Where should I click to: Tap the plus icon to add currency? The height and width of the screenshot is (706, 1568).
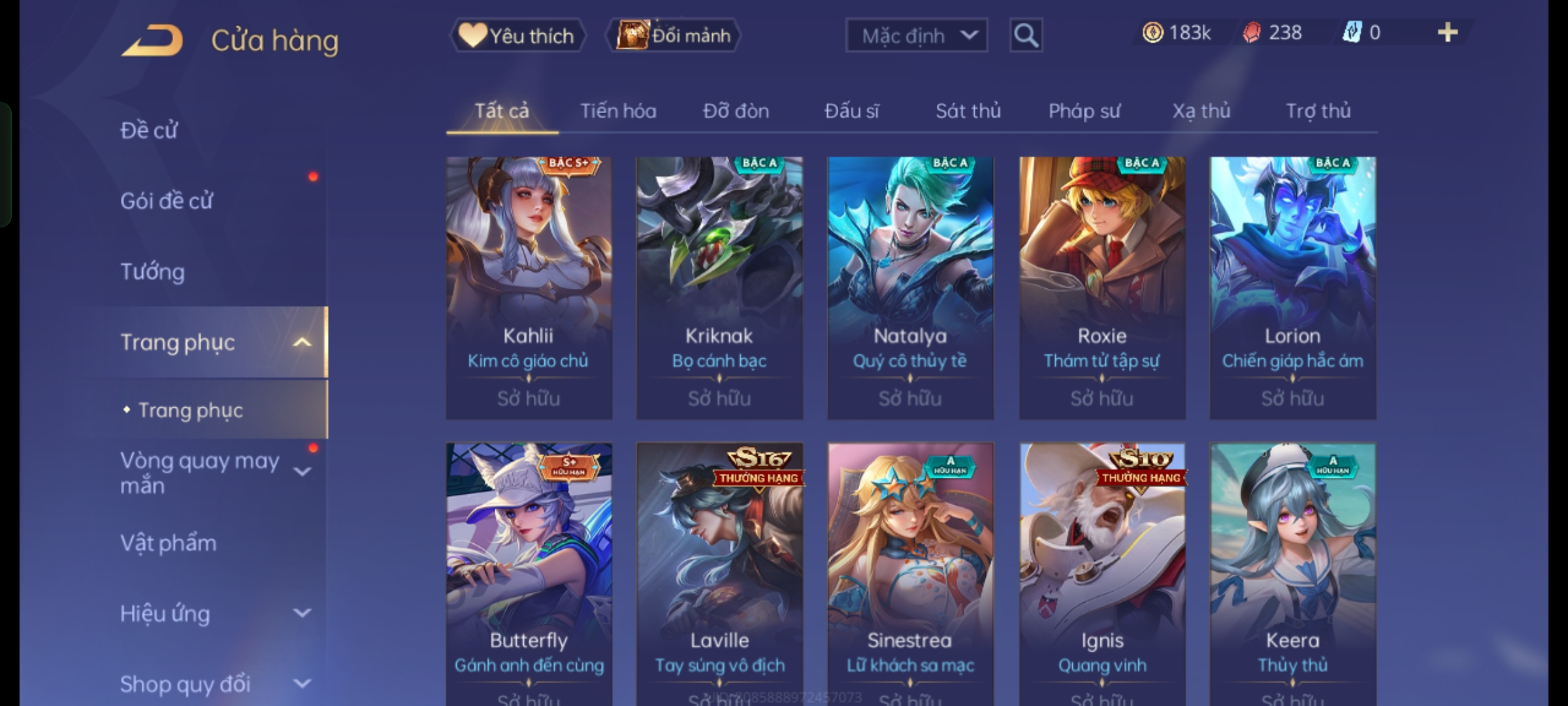pos(1448,33)
